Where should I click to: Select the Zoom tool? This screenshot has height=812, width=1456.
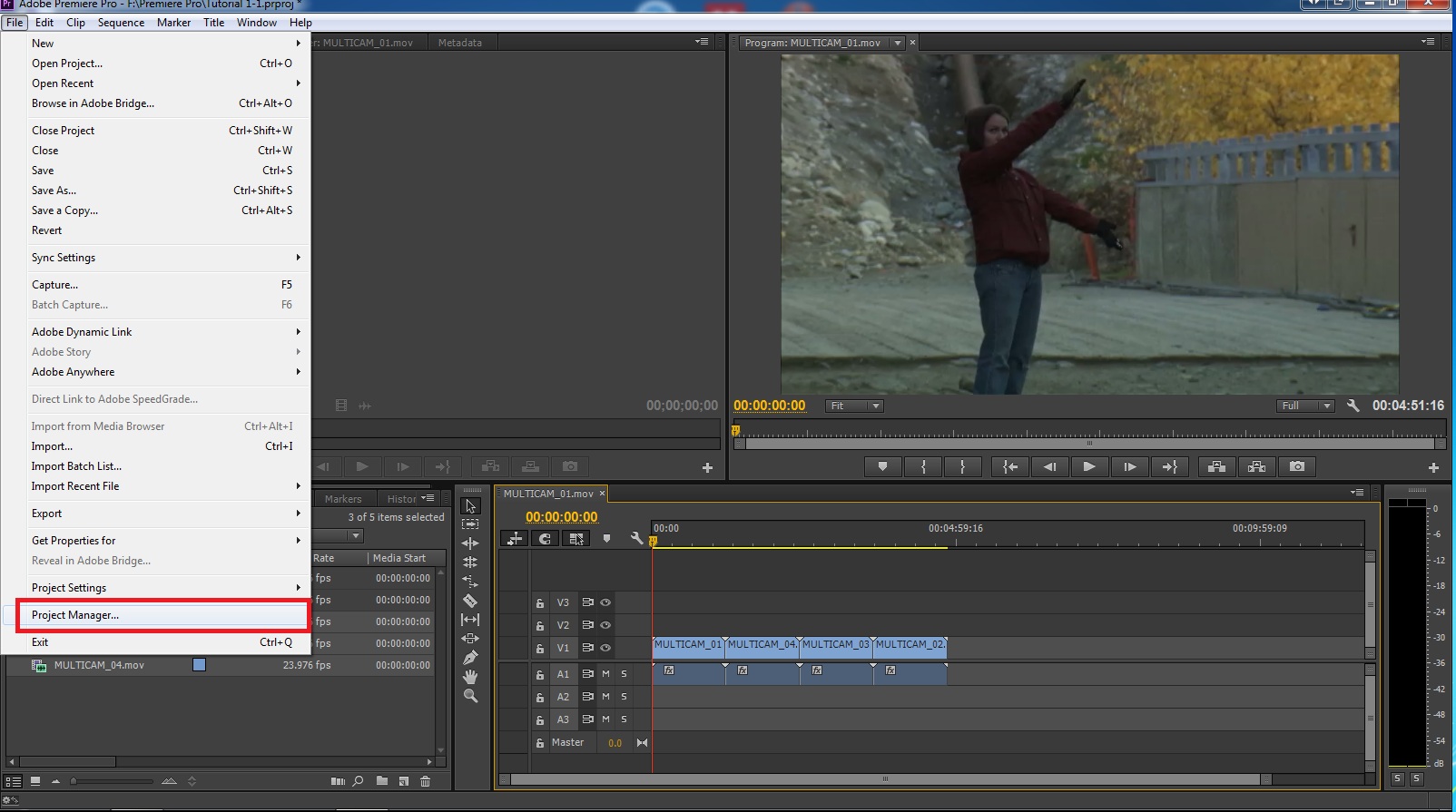(x=470, y=696)
